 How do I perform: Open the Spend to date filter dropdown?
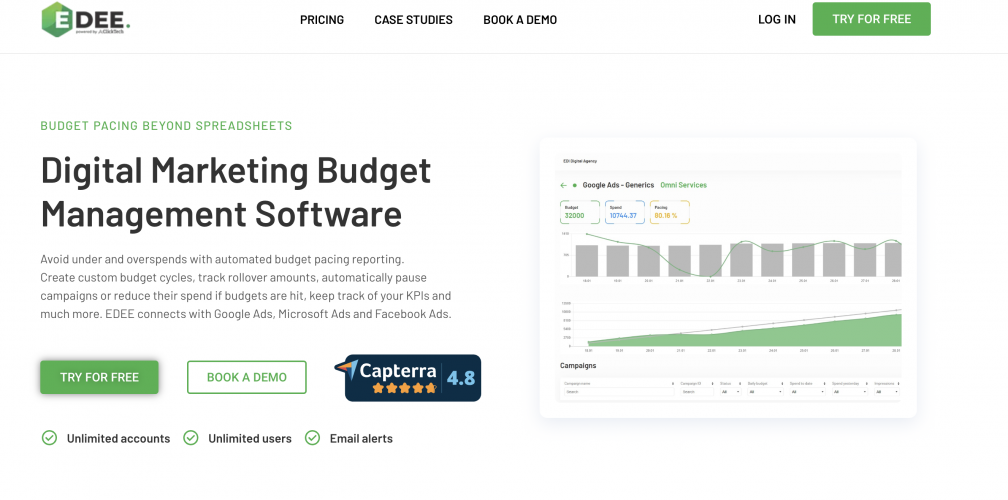807,391
